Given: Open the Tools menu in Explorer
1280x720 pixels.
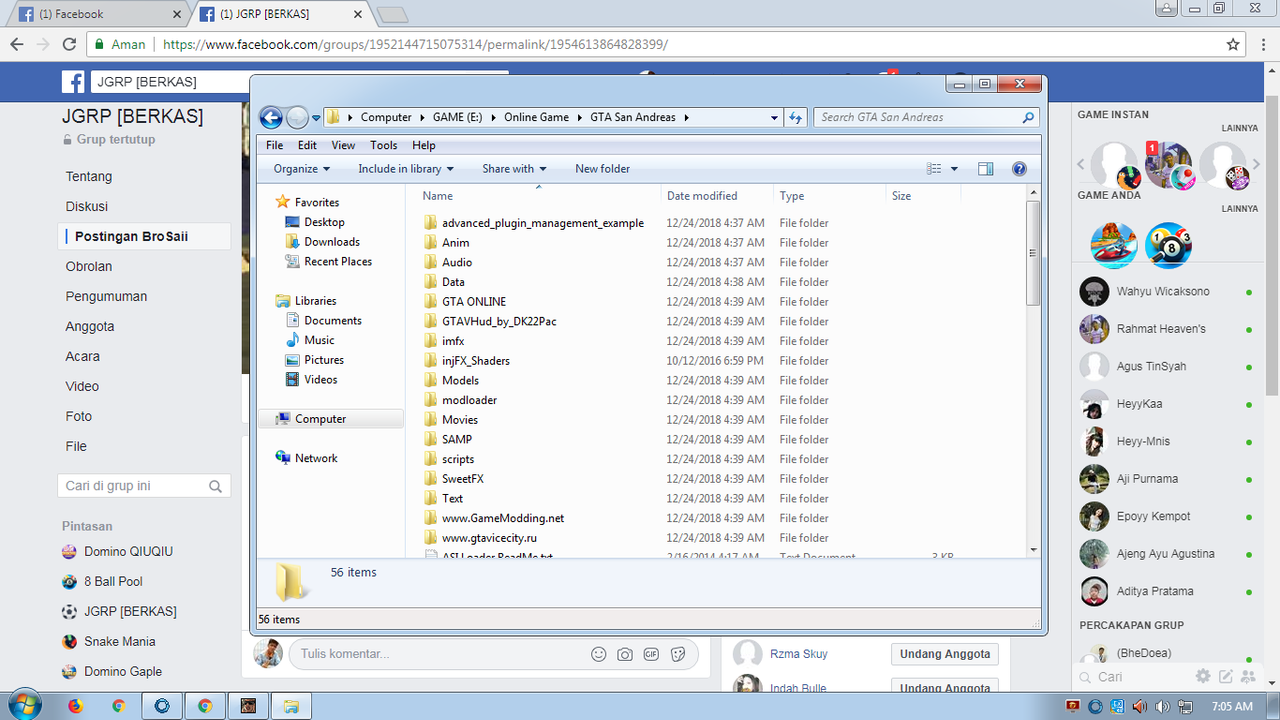Looking at the screenshot, I should coord(384,145).
